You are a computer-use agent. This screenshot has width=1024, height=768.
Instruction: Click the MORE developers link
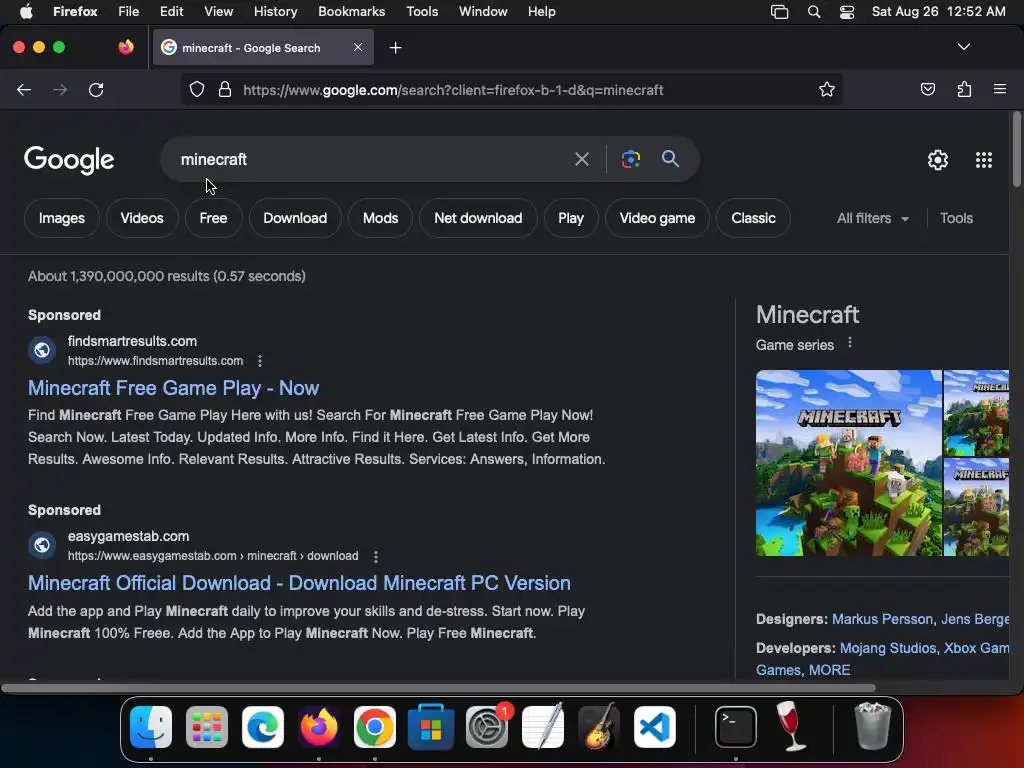pos(829,670)
